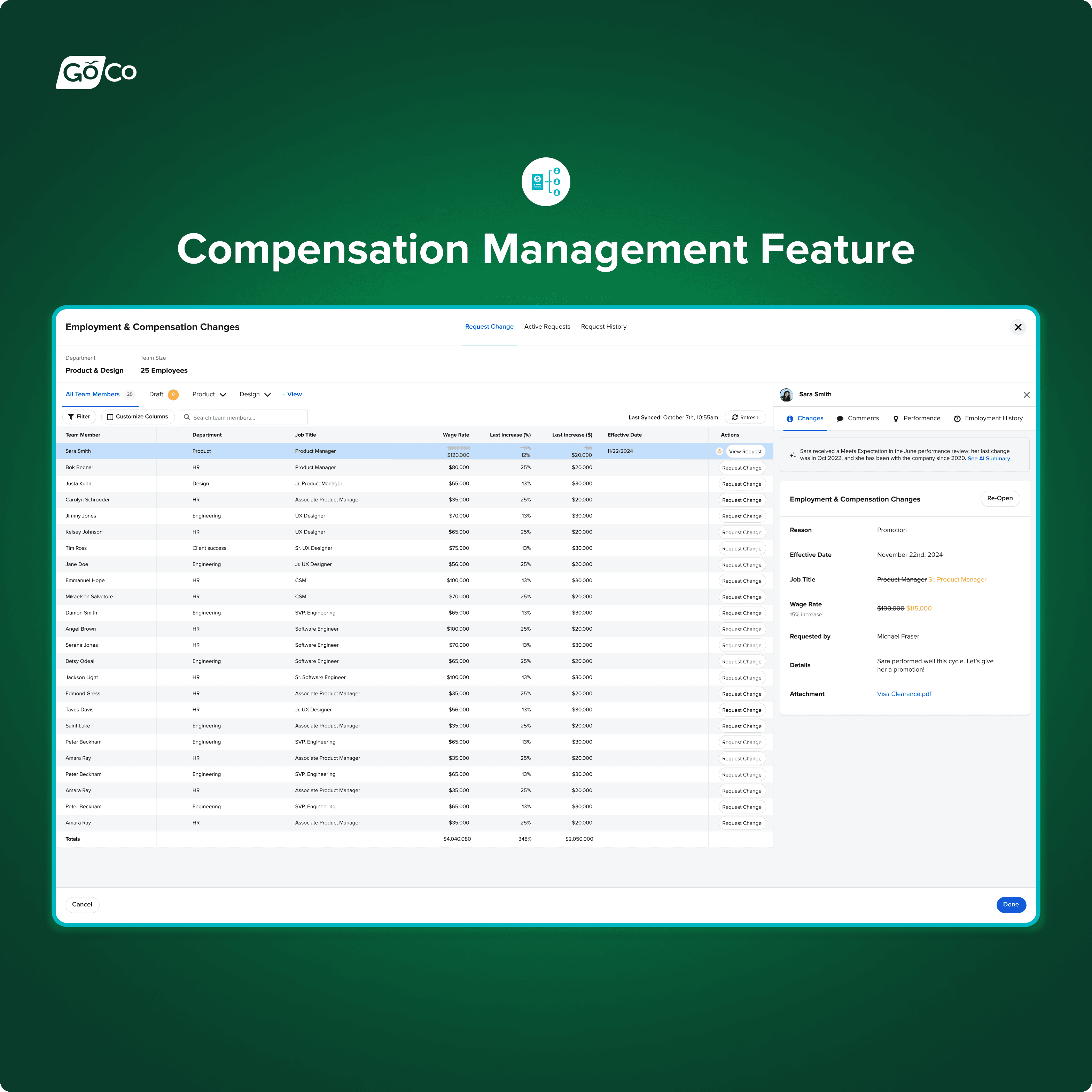Viewport: 1092px width, 1092px height.
Task: Click the Performance ribbon icon
Action: point(895,419)
